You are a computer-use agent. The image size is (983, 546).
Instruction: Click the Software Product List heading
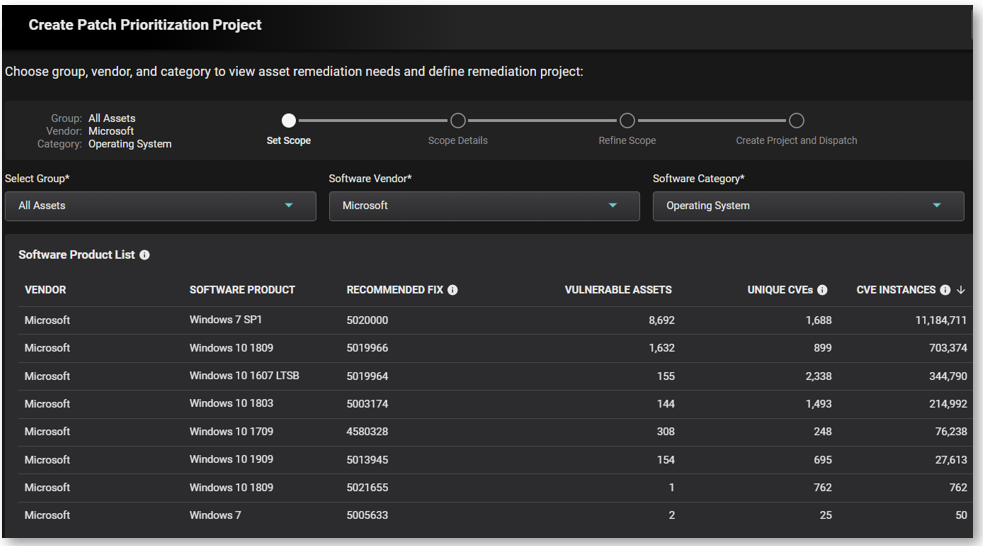pos(76,255)
